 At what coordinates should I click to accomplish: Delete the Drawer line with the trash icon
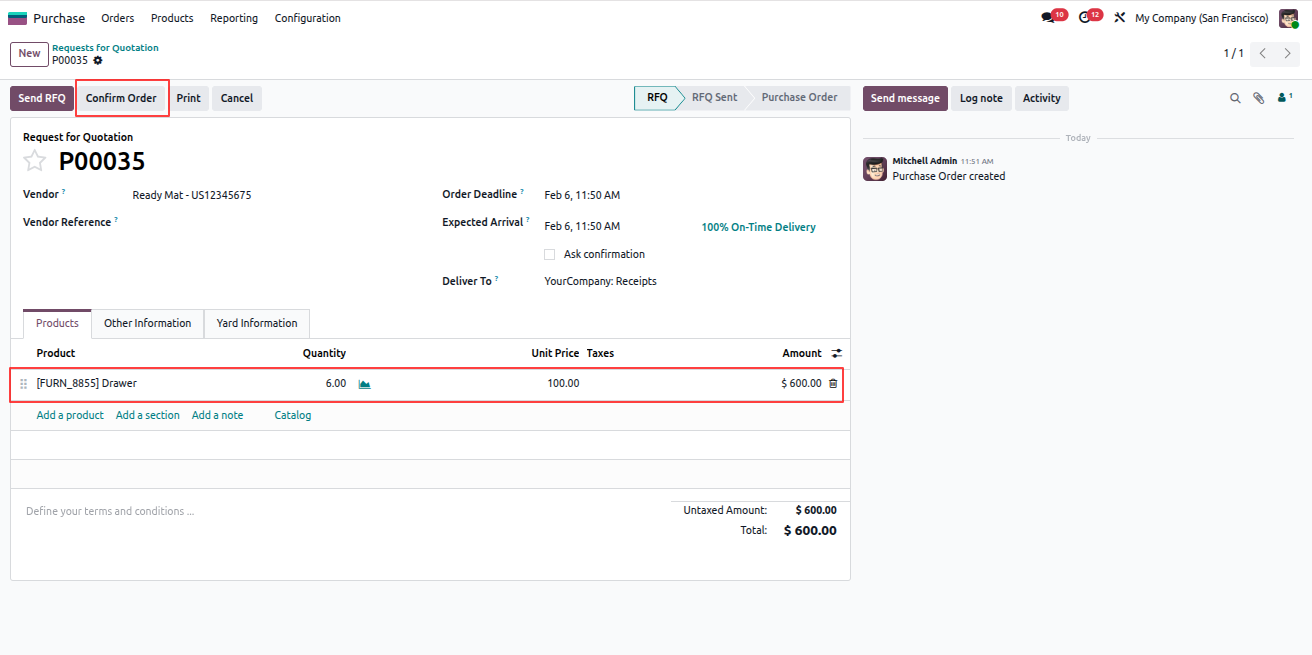point(833,383)
